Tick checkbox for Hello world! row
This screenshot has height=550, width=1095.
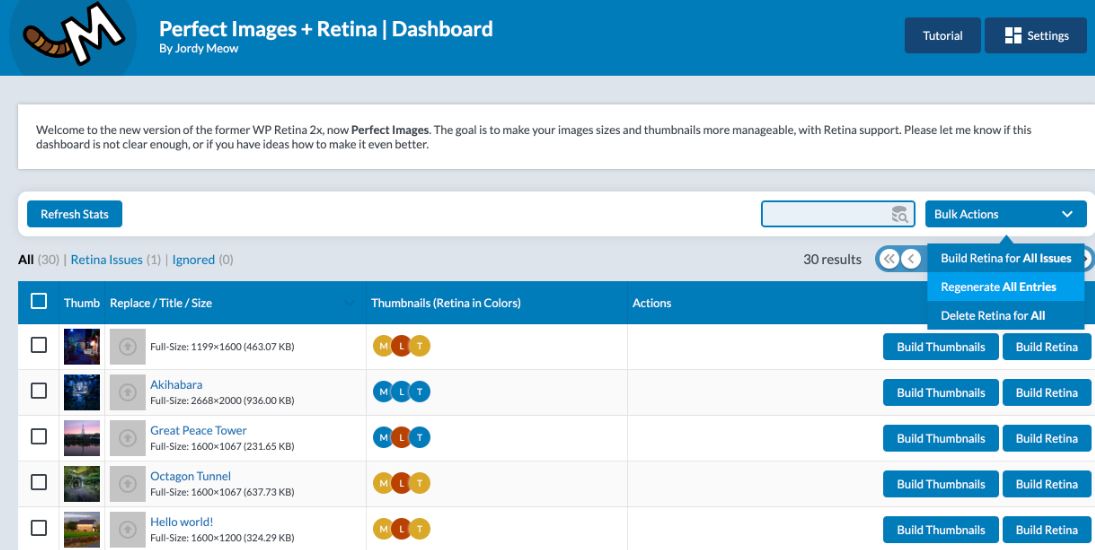(x=39, y=528)
